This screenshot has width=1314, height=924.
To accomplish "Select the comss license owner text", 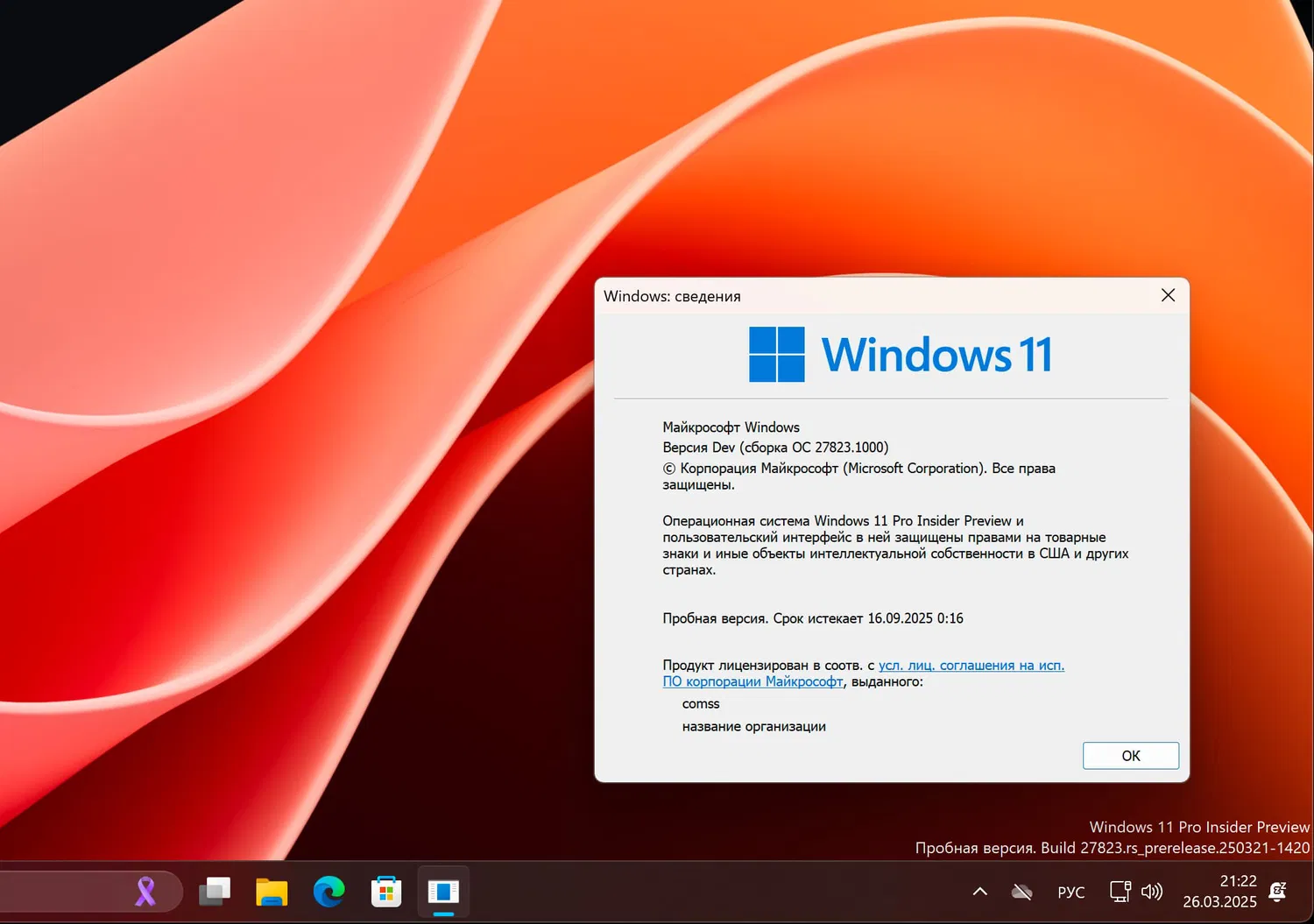I will (x=701, y=703).
